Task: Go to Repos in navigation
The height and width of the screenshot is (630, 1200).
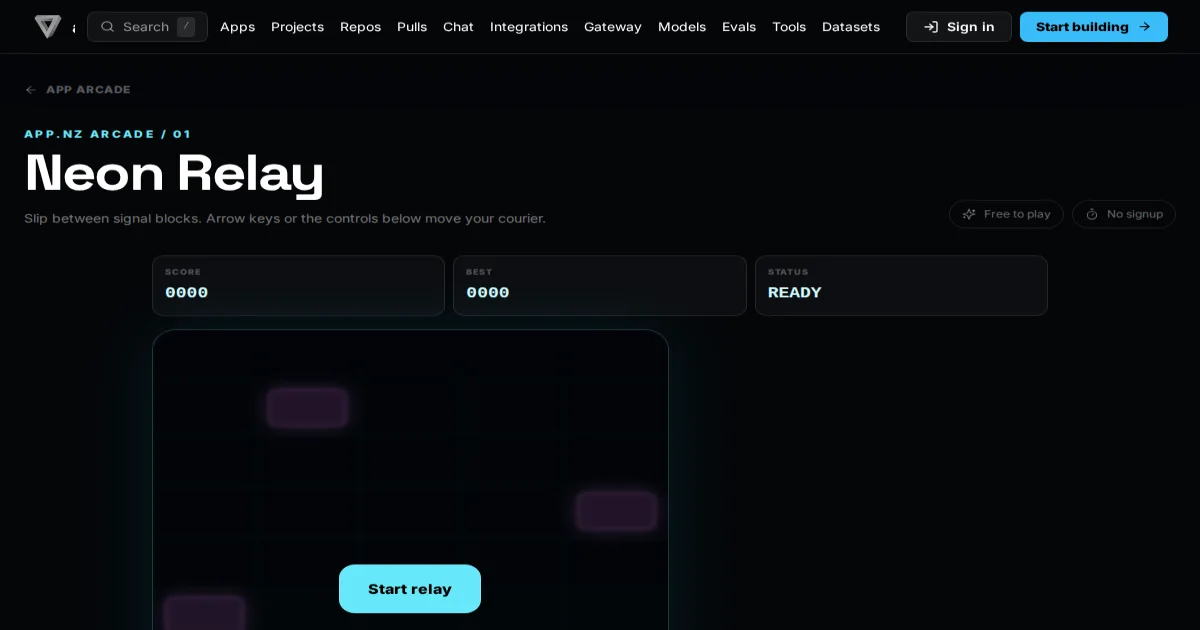Action: coord(360,27)
